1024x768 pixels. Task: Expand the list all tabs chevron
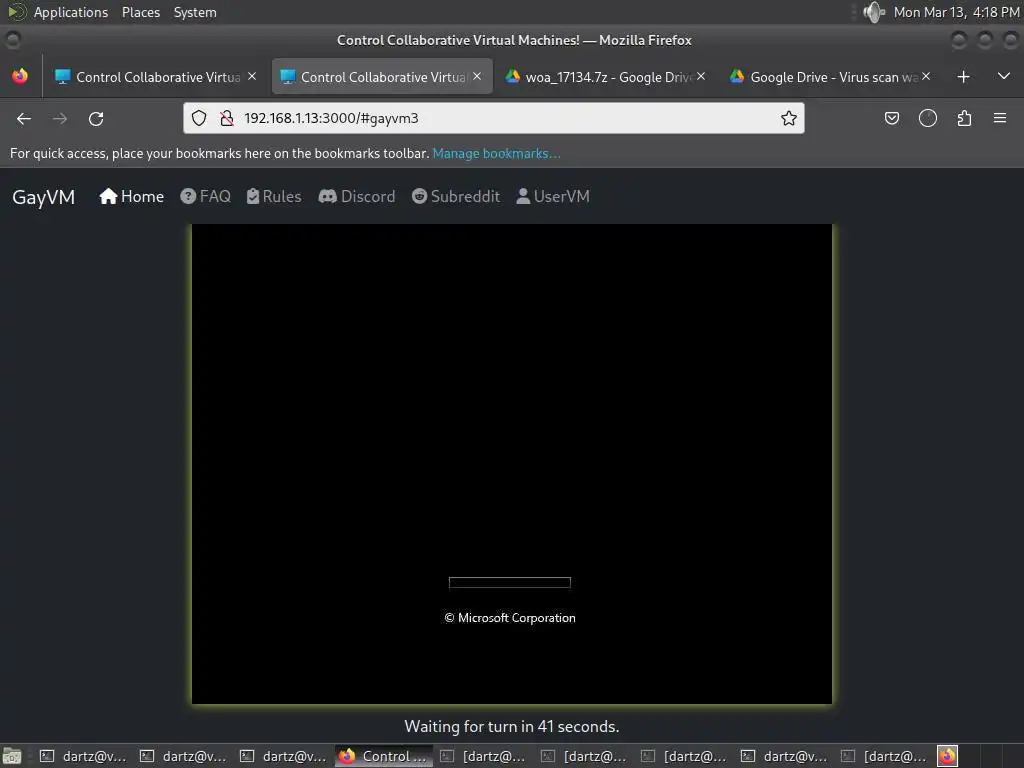[1004, 76]
